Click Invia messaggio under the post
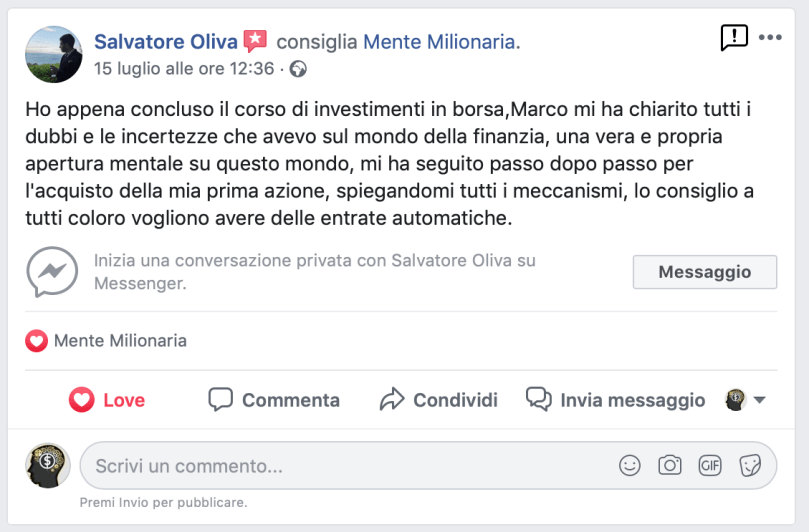Viewport: 809px width, 532px height. coord(616,400)
